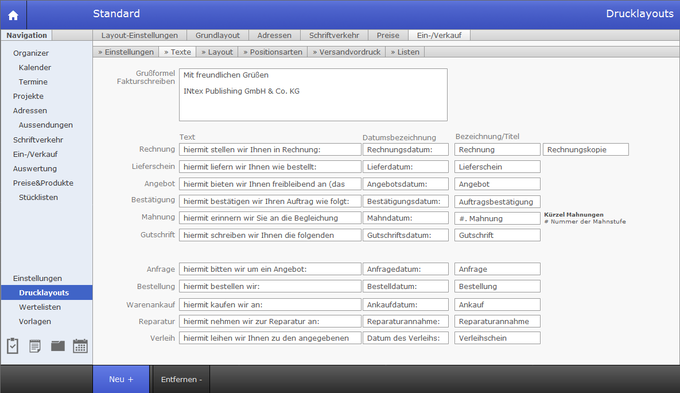Open the Layout sub-tab
This screenshot has height=393, width=680.
(x=217, y=52)
